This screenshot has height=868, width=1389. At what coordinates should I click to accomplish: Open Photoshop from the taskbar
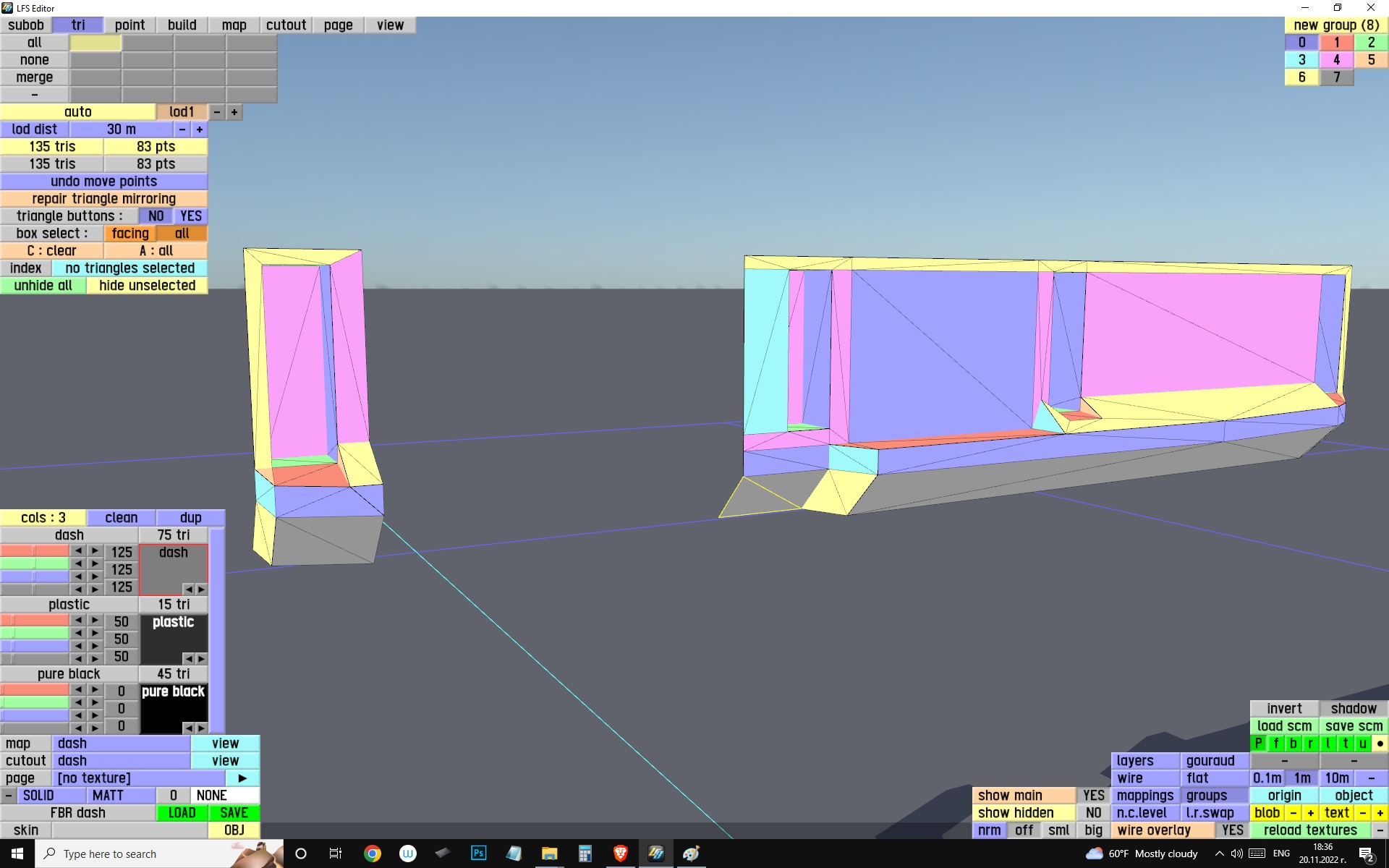(478, 854)
